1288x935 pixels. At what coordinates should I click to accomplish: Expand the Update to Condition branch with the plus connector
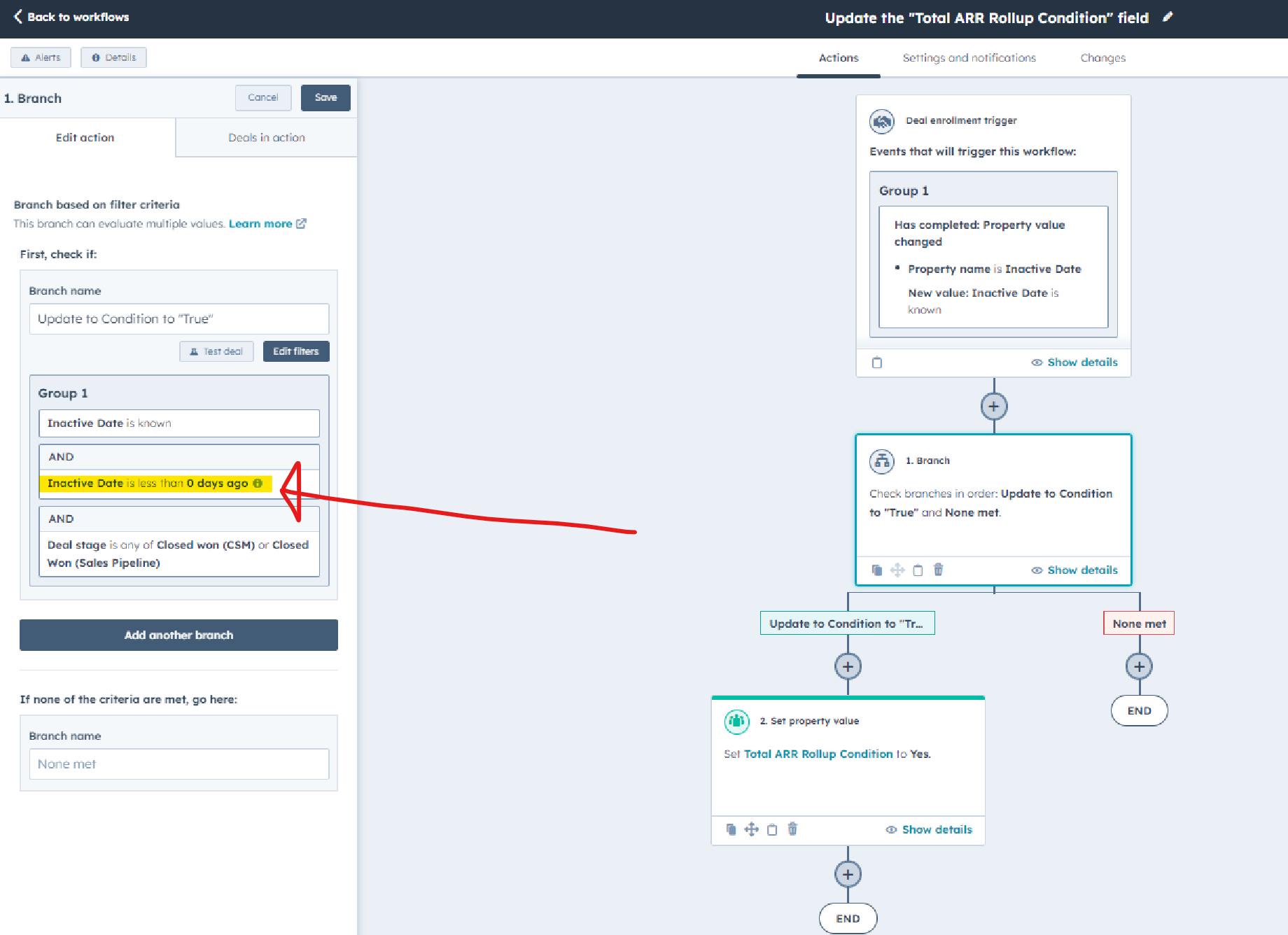click(x=847, y=666)
